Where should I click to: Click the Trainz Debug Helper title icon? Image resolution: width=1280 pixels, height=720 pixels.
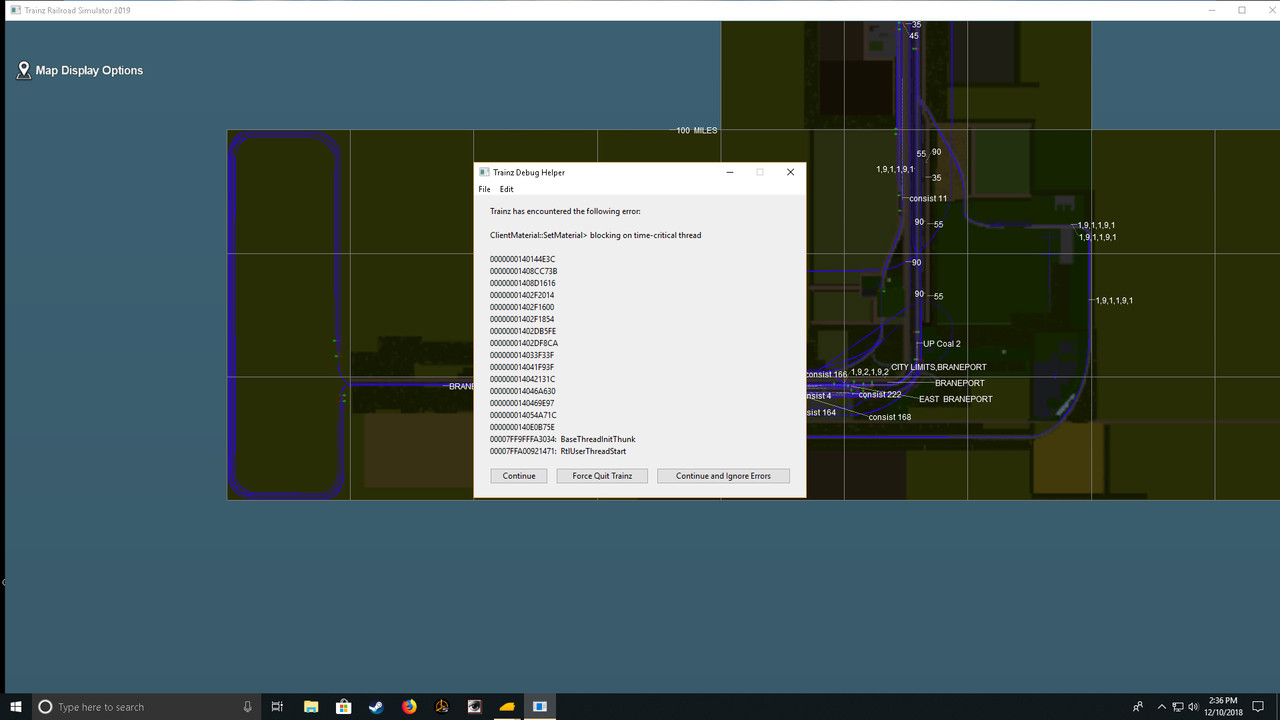484,172
